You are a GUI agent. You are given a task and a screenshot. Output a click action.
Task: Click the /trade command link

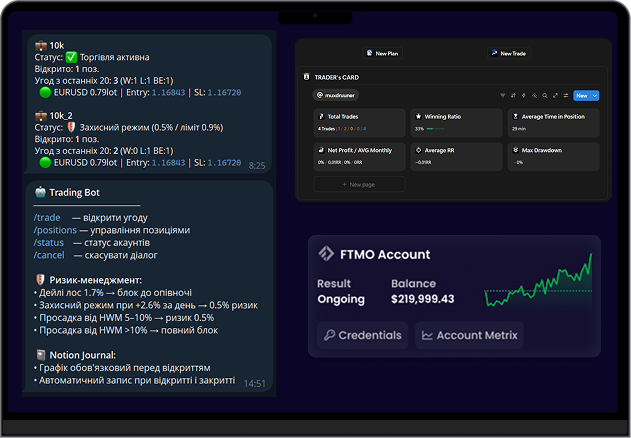pos(47,218)
